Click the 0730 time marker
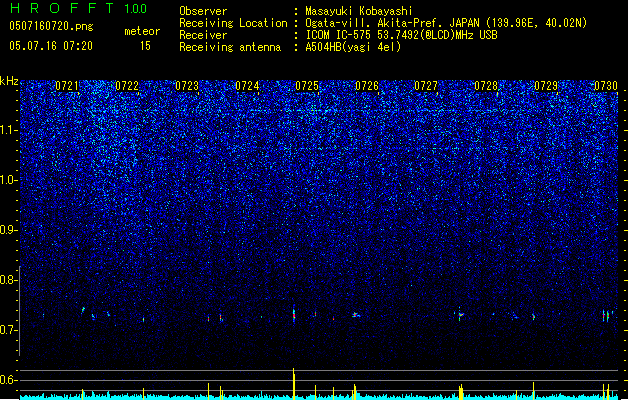 tap(606, 86)
